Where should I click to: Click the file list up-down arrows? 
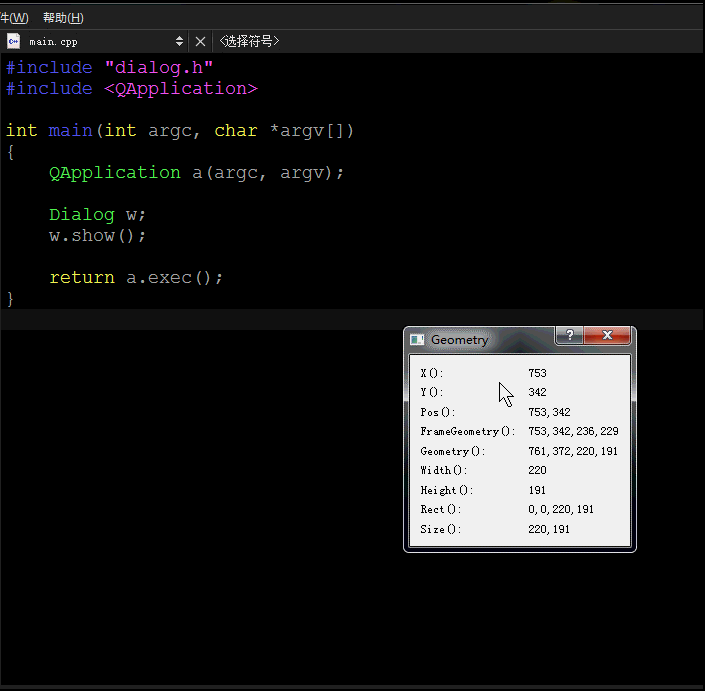click(179, 41)
